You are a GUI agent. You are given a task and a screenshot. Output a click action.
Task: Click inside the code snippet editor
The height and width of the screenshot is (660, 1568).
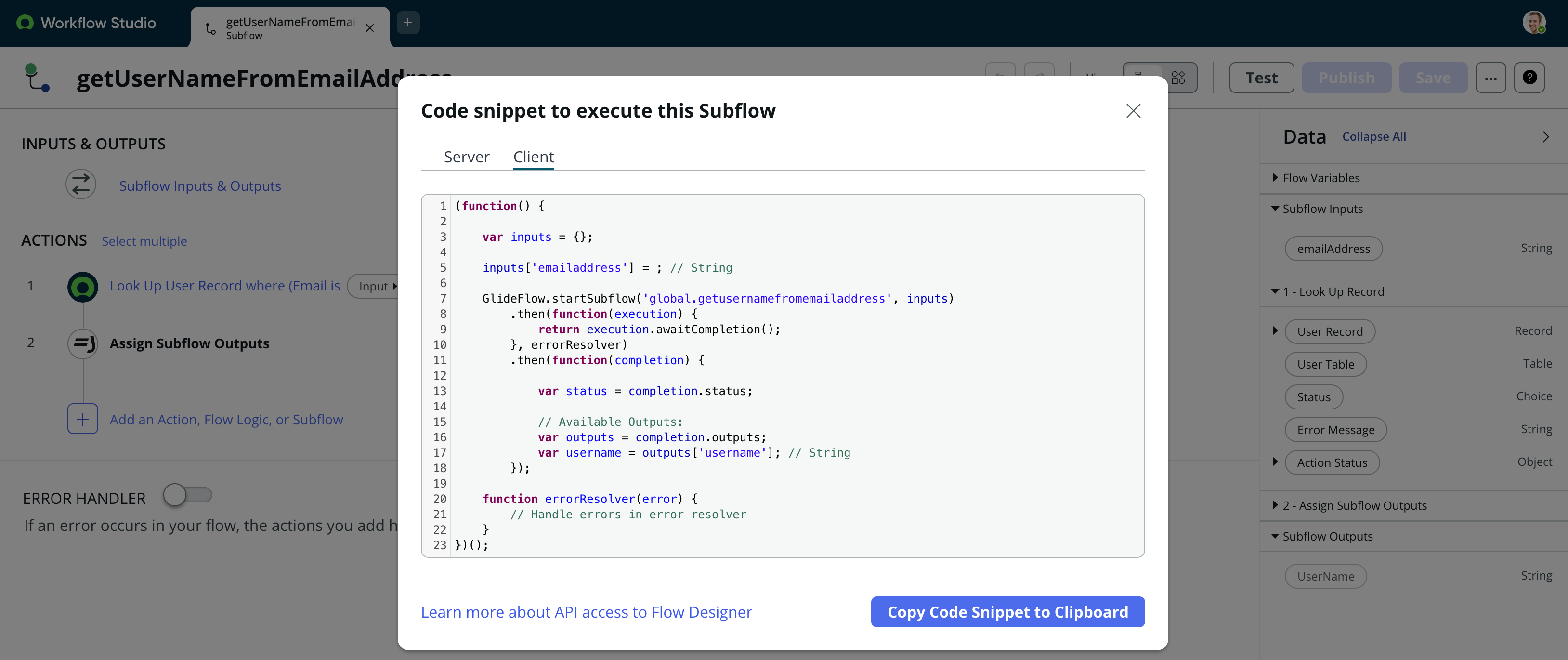click(852, 378)
